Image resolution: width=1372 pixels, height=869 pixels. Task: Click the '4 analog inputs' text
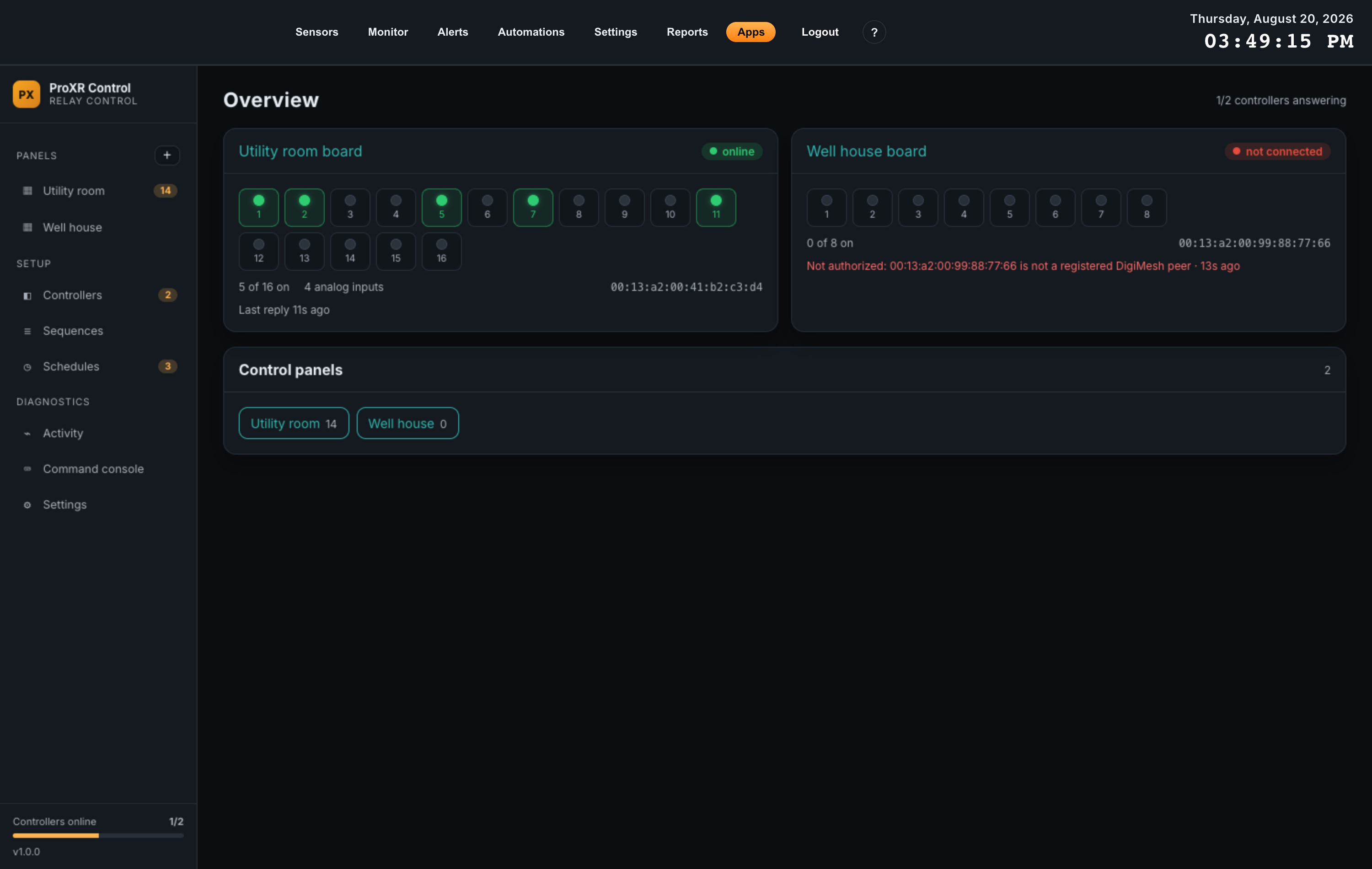pyautogui.click(x=343, y=287)
